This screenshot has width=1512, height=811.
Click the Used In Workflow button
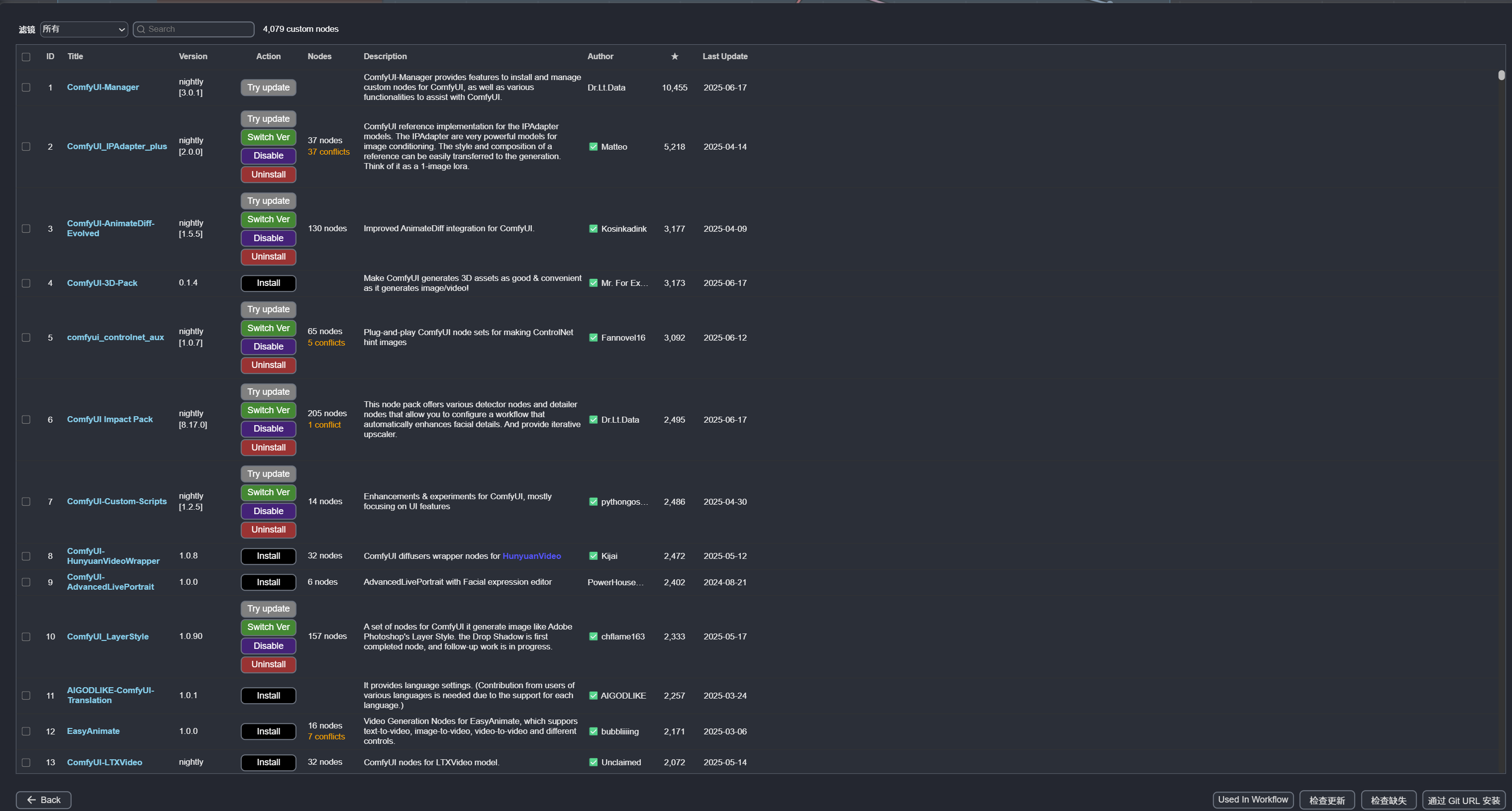click(1253, 800)
